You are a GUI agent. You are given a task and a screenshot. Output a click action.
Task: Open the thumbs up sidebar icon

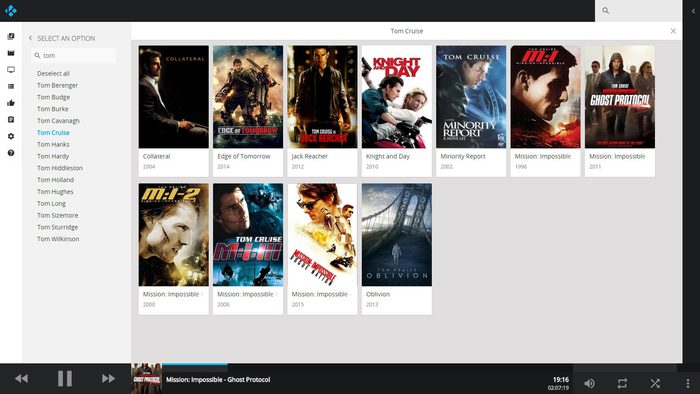(x=11, y=103)
